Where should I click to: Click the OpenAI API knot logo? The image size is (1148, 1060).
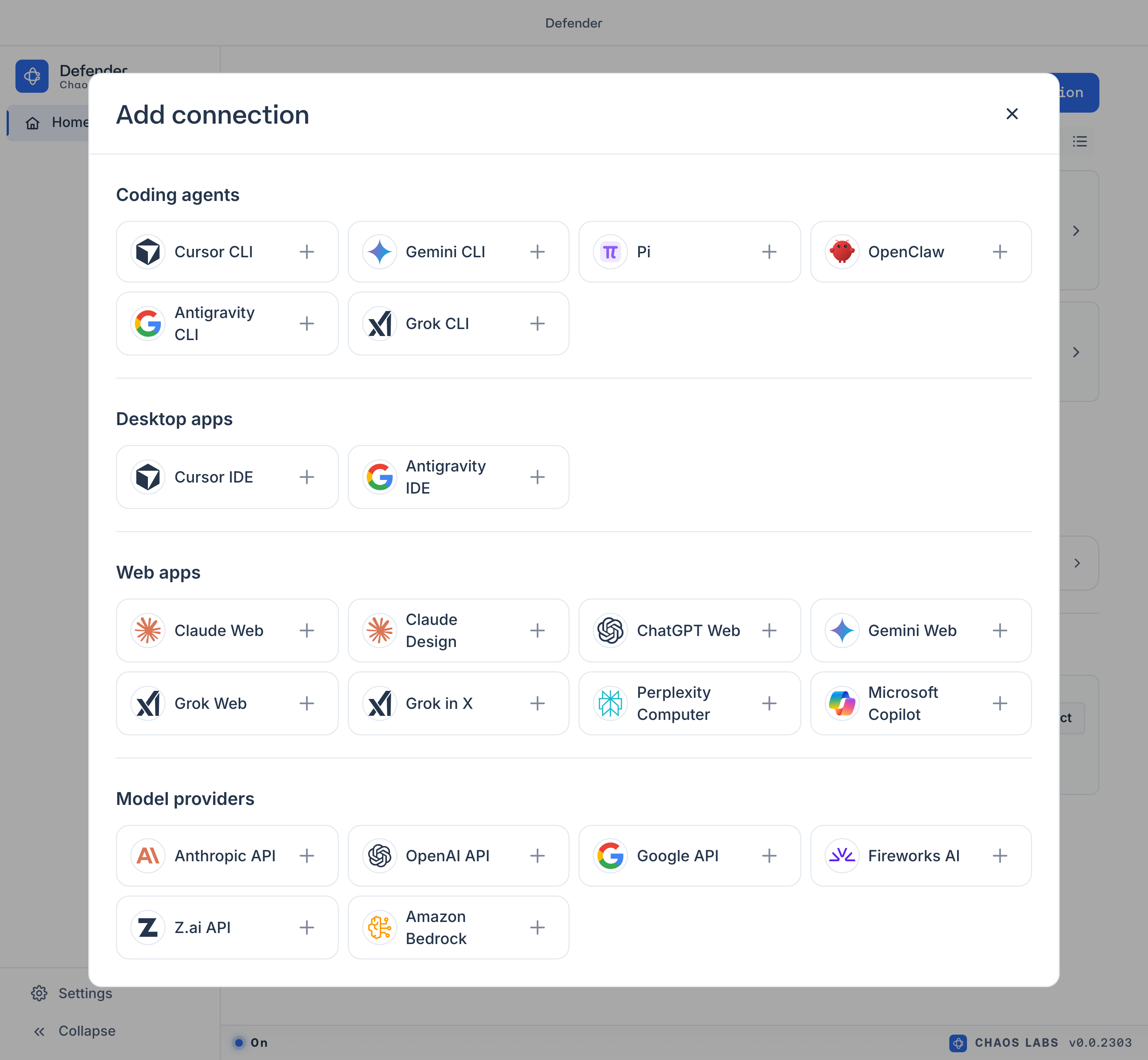[x=380, y=856]
